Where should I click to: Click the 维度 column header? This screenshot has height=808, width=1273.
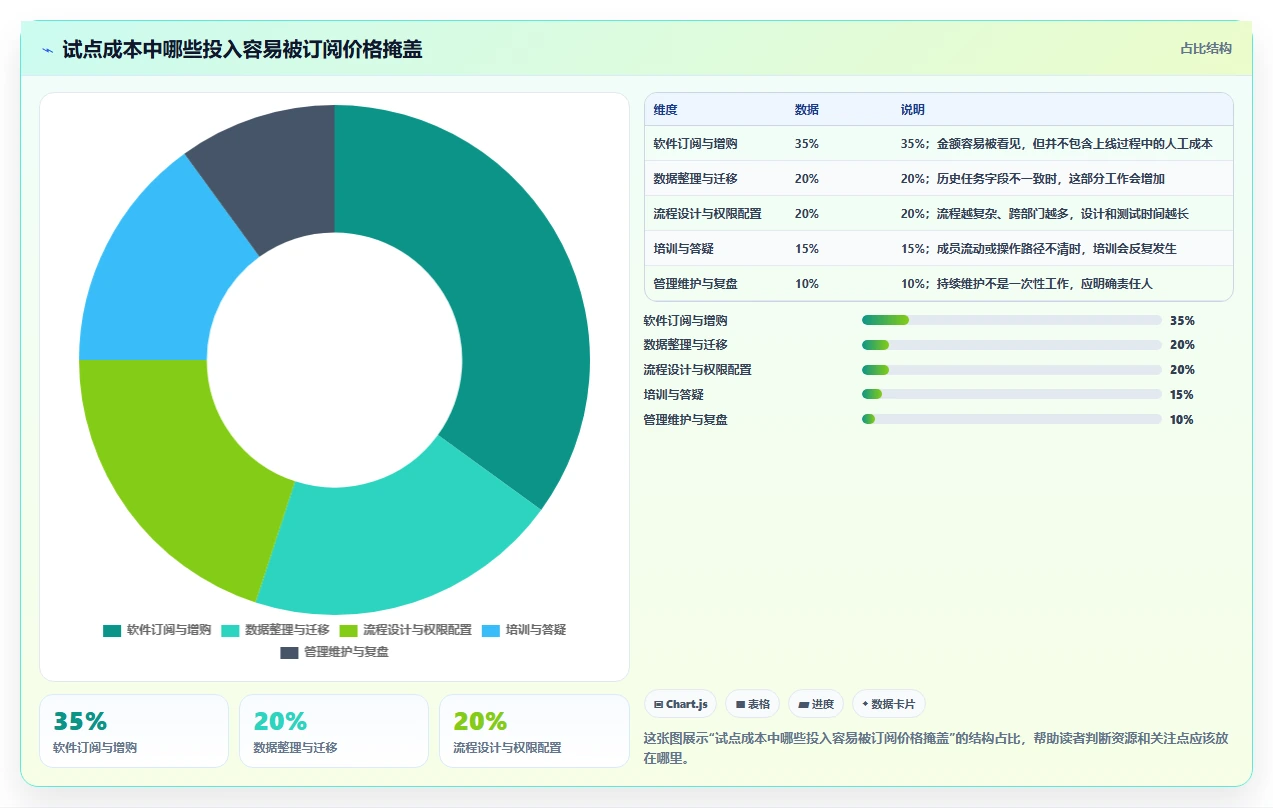(x=665, y=110)
